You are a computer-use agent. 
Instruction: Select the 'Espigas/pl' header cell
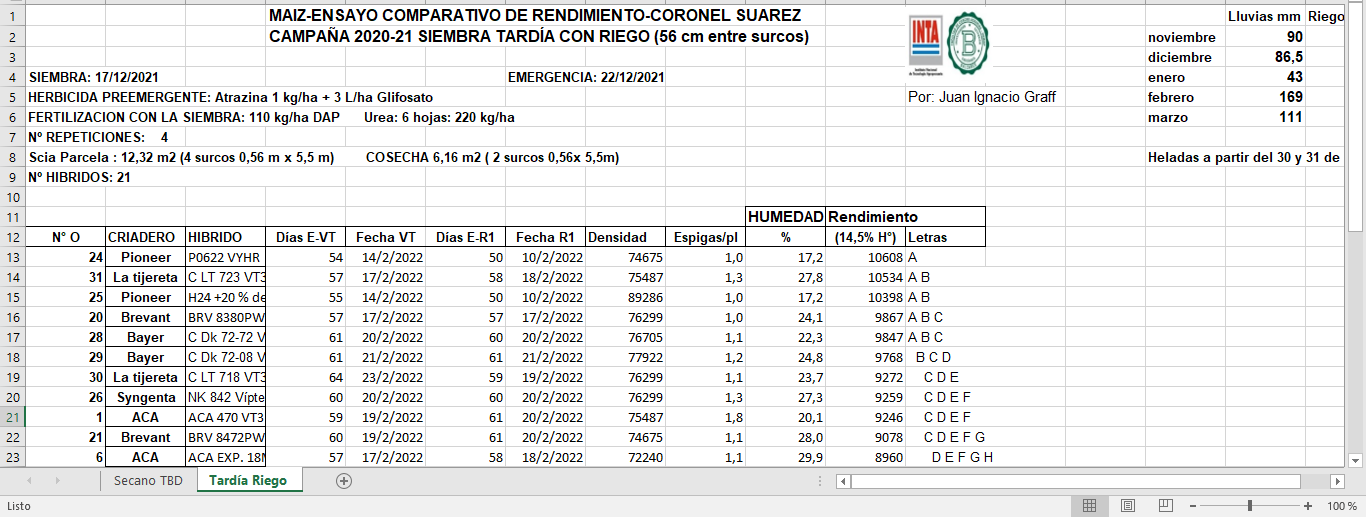(706, 237)
